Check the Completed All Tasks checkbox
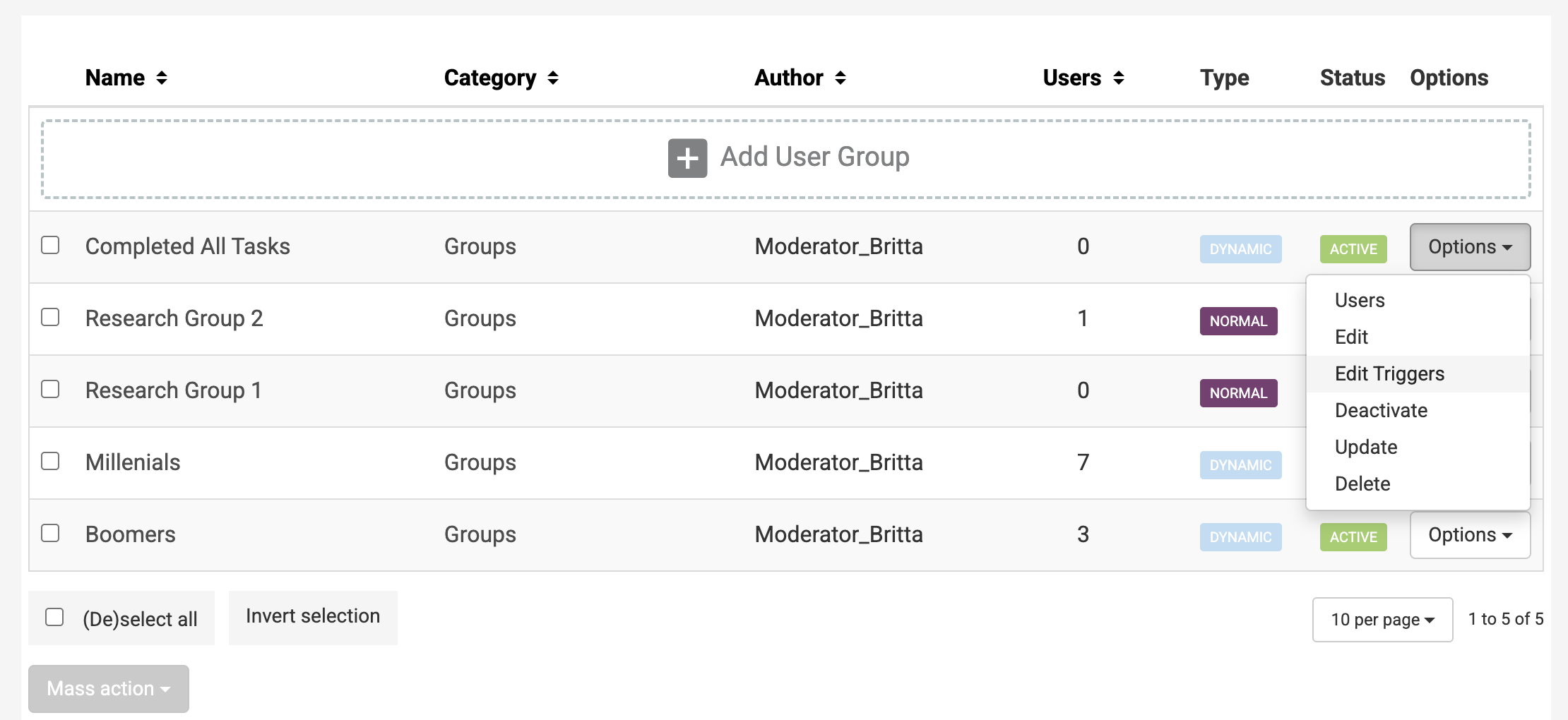Image resolution: width=1568 pixels, height=720 pixels. 50,245
